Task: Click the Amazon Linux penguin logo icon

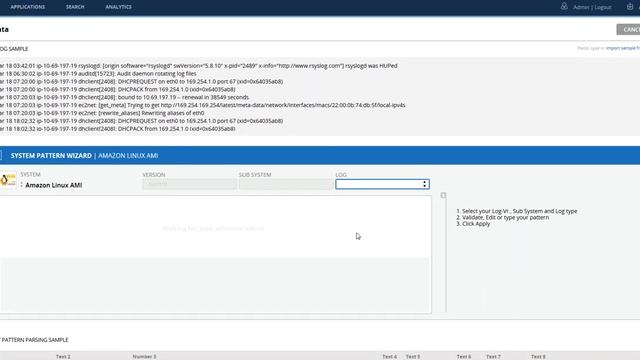Action: 8,180
